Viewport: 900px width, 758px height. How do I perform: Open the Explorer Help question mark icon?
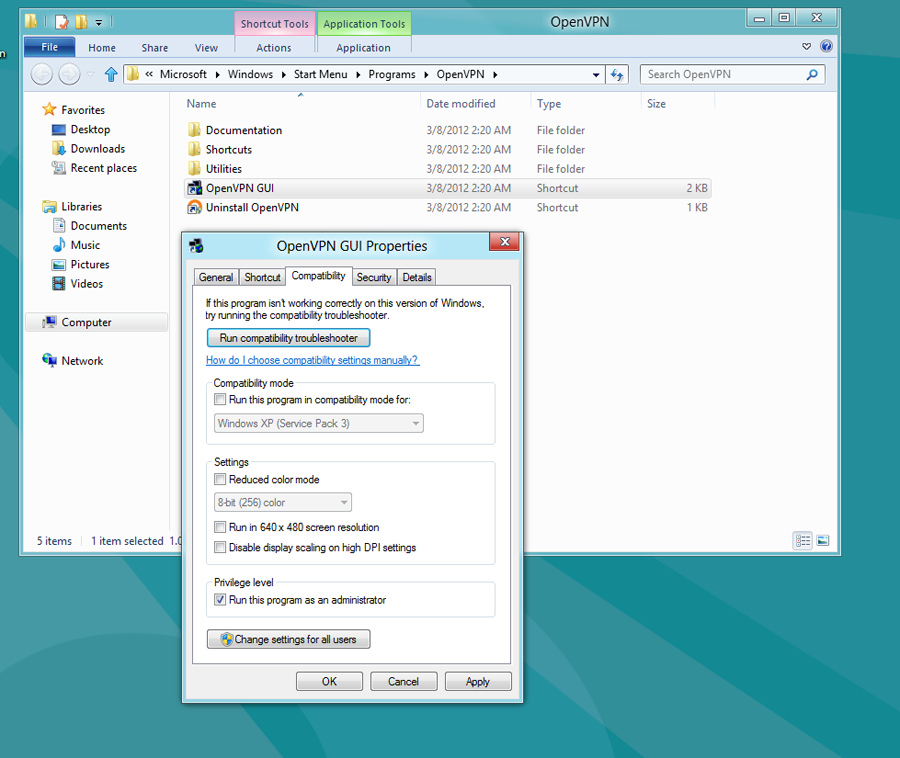click(827, 46)
